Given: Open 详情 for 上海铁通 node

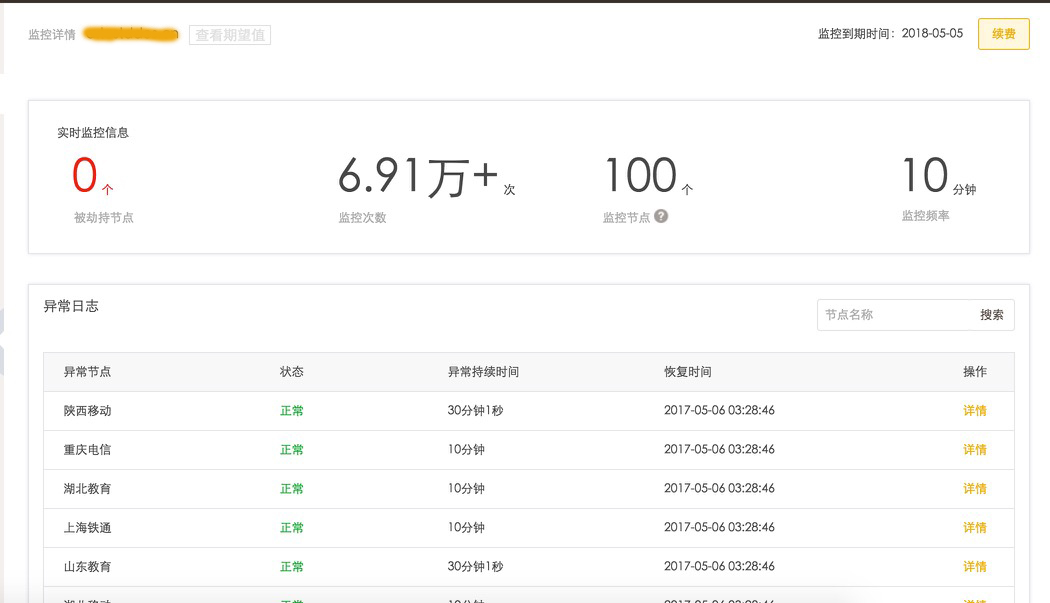Looking at the screenshot, I should [x=974, y=528].
